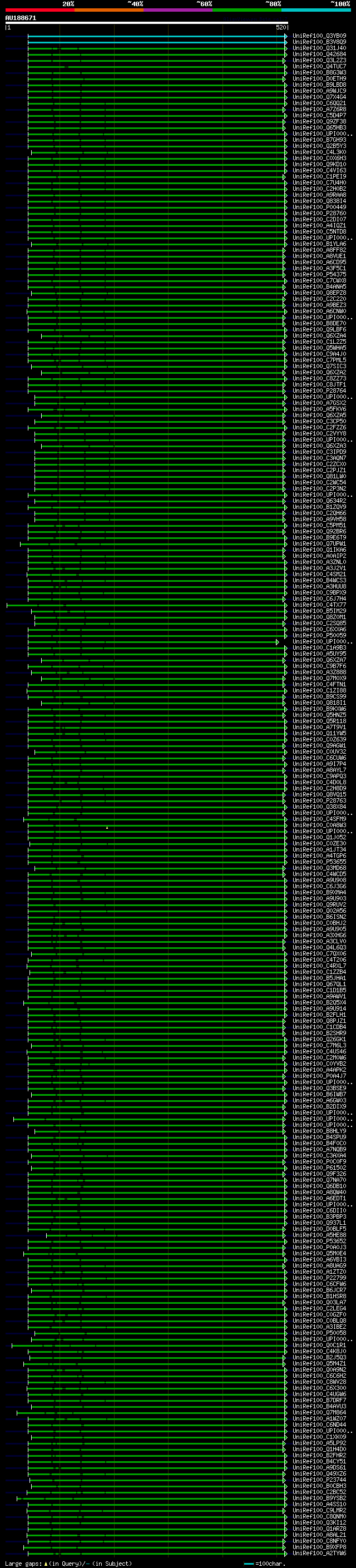Select hit label UniRef100_C0Z639
This screenshot has width=356, height=1568.
pyautogui.click(x=319, y=740)
